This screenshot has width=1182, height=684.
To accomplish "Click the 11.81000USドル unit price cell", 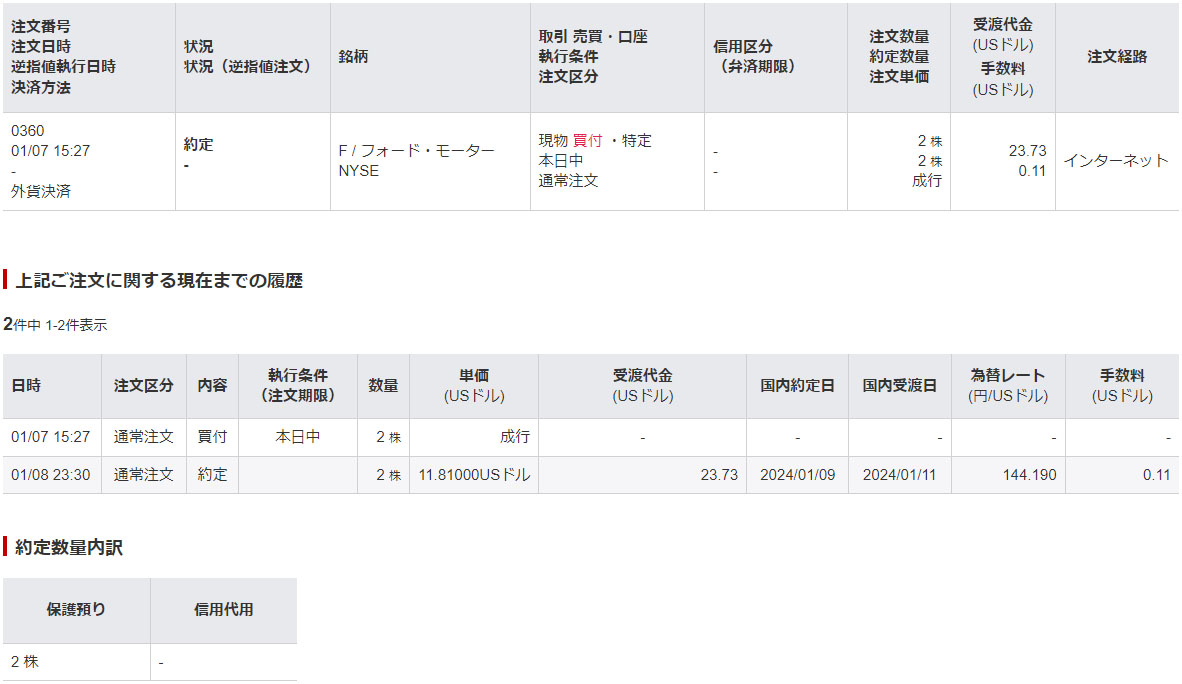I will 473,475.
